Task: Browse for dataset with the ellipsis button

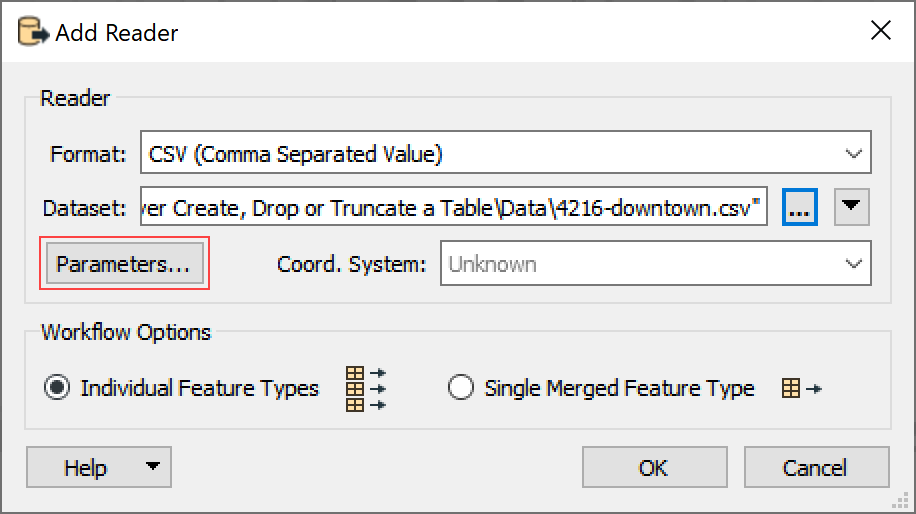Action: pyautogui.click(x=799, y=207)
